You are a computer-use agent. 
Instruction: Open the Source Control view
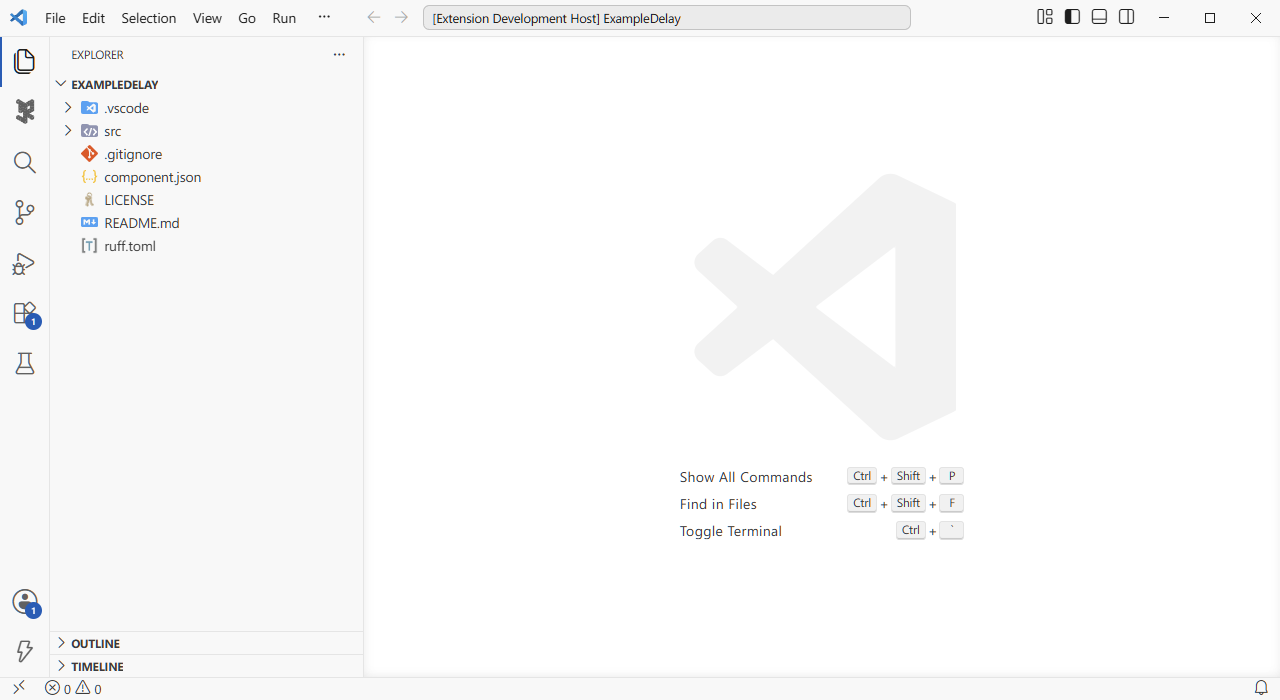tap(25, 212)
